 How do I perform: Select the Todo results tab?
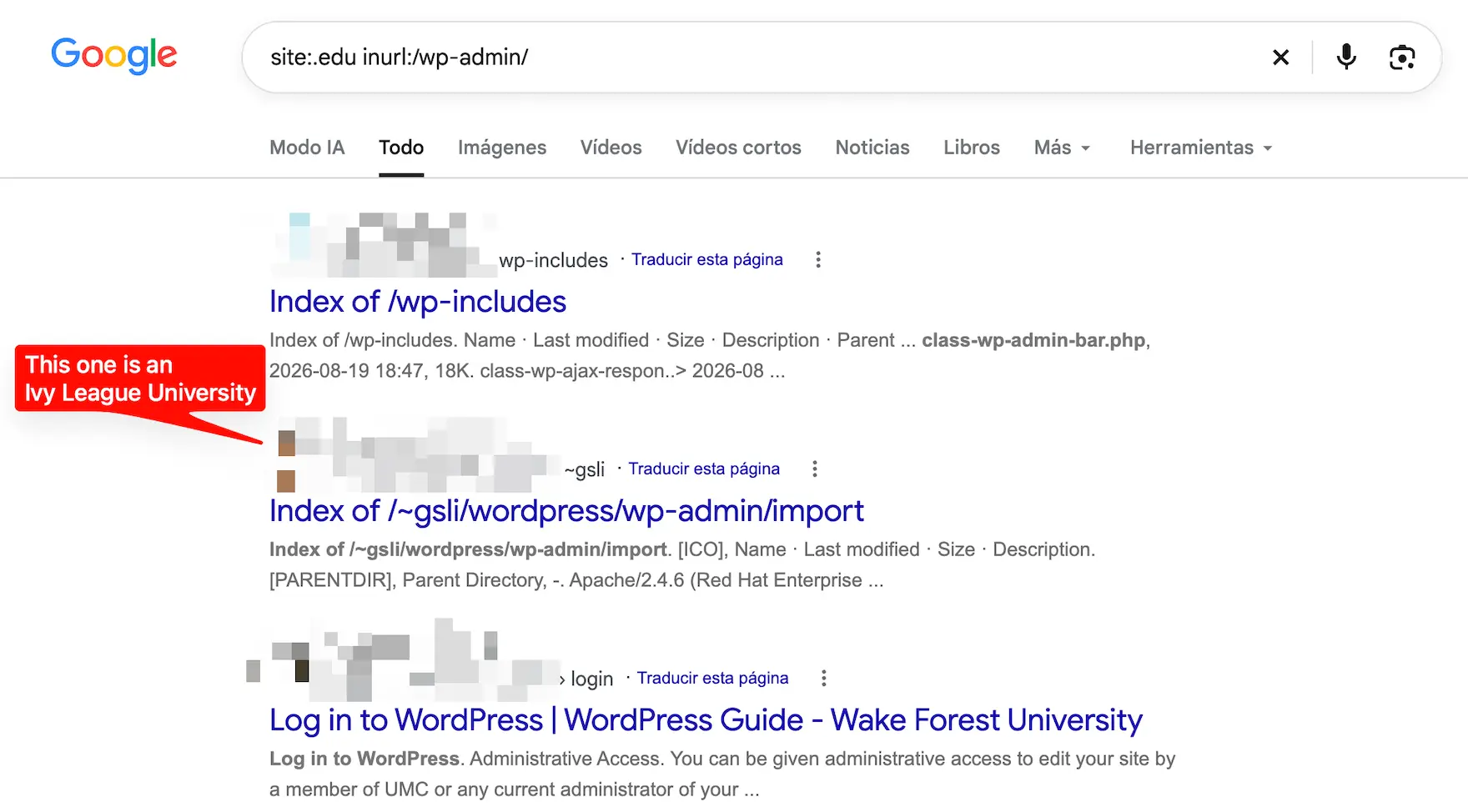pos(401,148)
